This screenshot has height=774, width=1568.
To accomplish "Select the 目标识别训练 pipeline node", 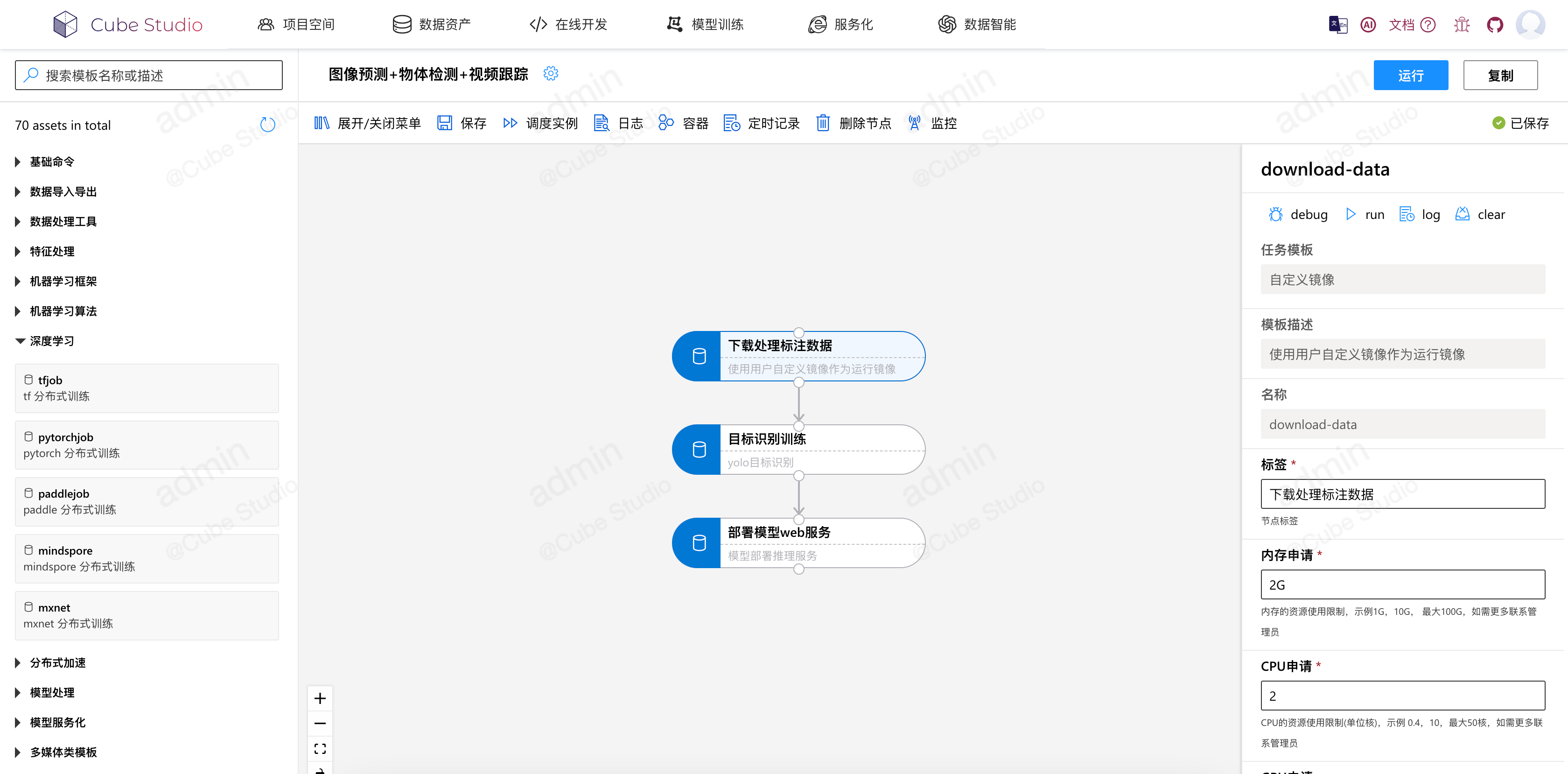I will tap(798, 450).
